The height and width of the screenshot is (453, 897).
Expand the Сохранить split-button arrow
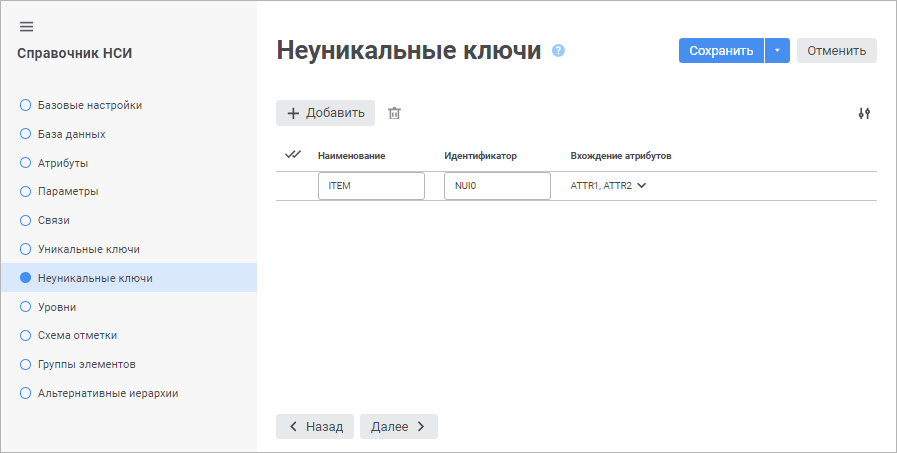(x=777, y=51)
